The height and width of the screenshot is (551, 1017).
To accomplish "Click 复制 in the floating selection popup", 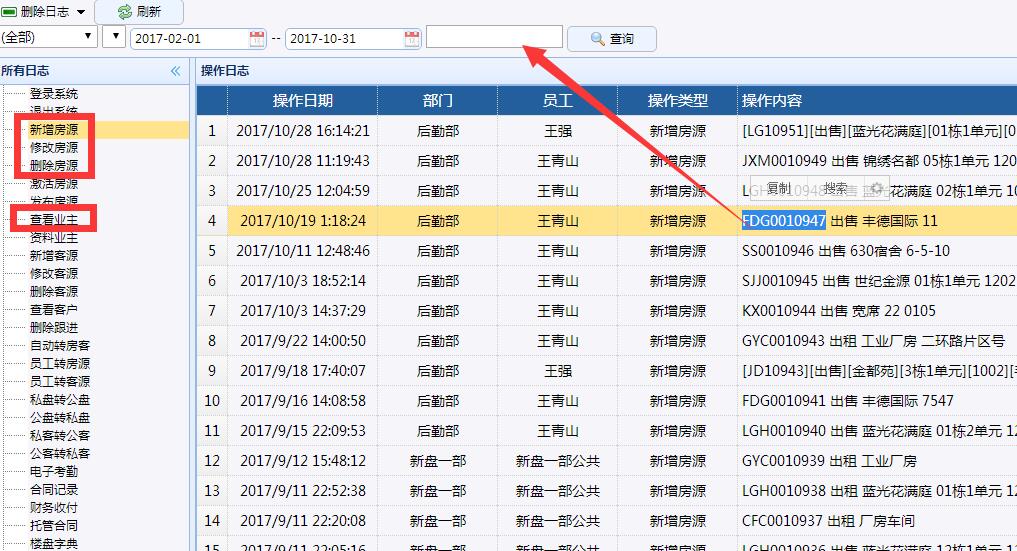I will pos(778,188).
